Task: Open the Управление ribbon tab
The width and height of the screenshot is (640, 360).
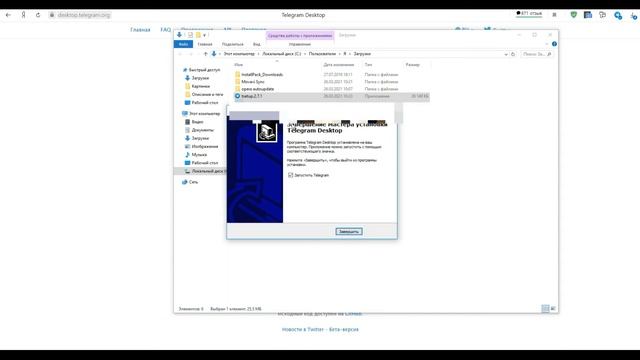Action: tap(300, 44)
